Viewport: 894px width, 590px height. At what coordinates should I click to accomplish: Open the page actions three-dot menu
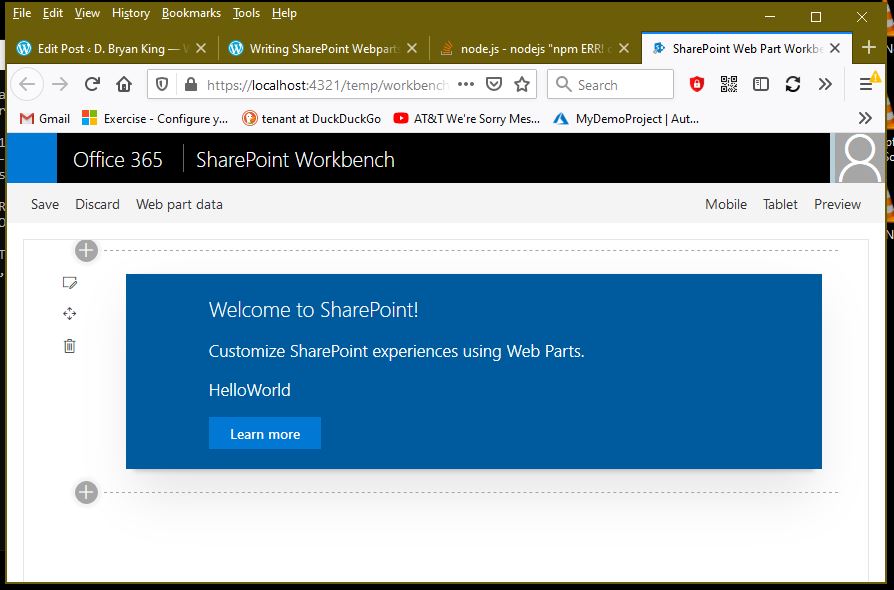click(x=466, y=85)
